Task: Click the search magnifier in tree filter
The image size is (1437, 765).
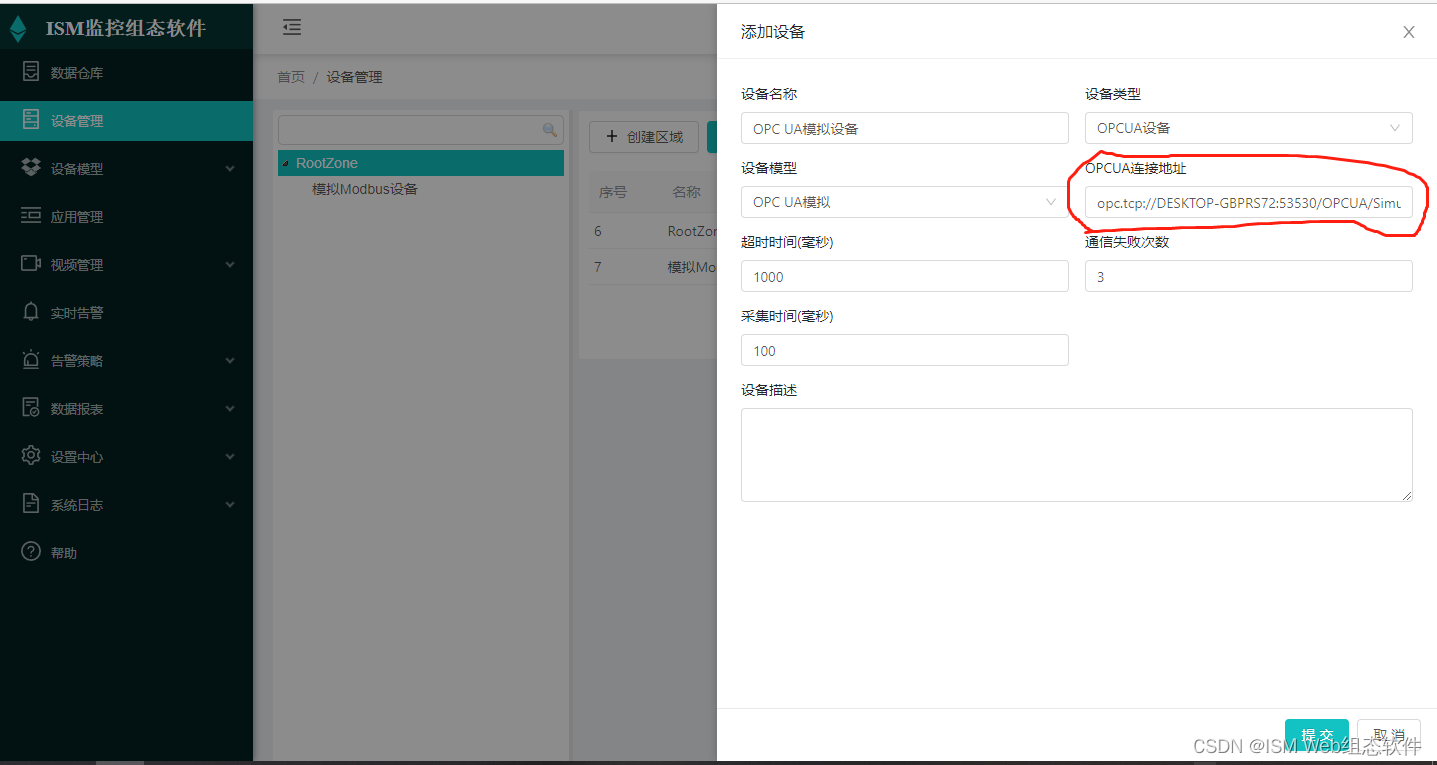Action: [549, 129]
